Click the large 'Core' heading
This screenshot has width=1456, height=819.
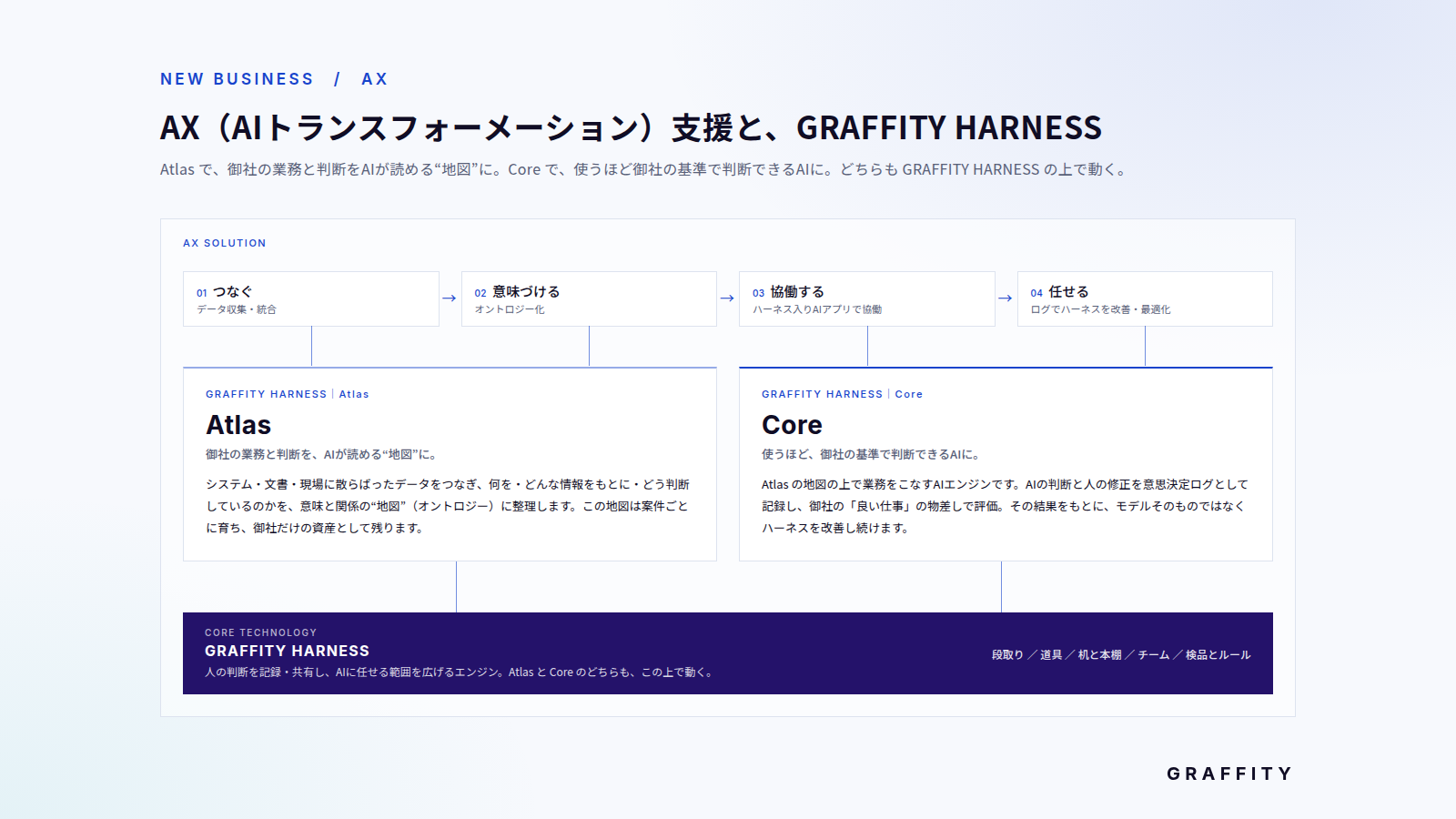pyautogui.click(x=792, y=425)
